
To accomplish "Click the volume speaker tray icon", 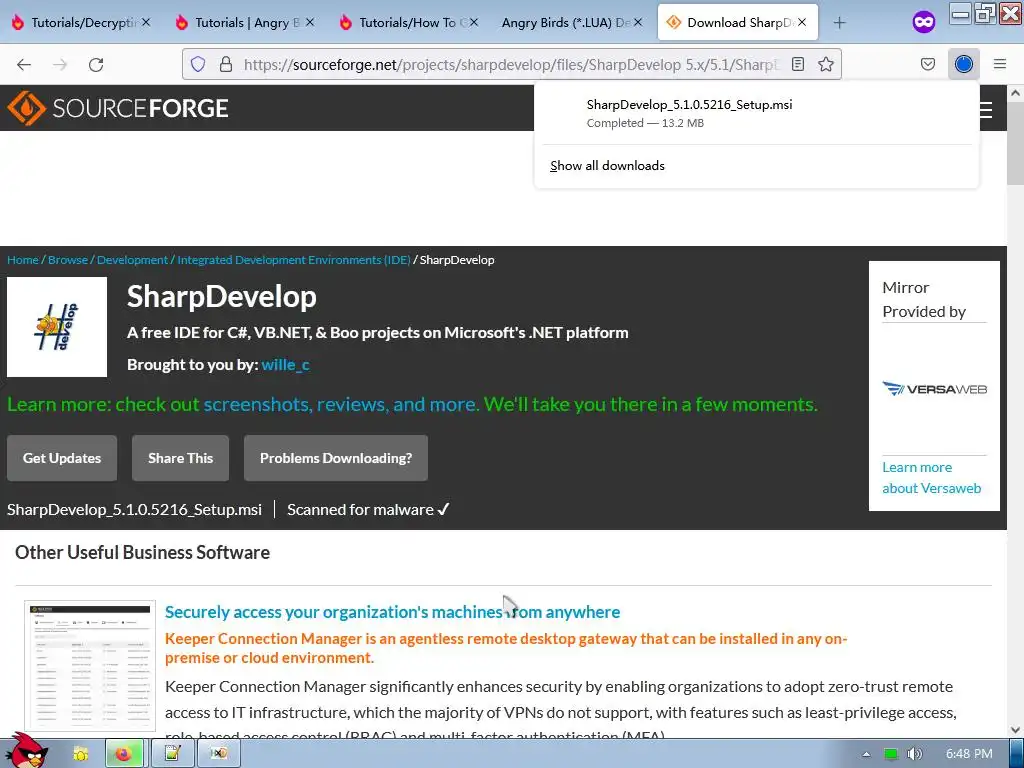I will tap(915, 754).
